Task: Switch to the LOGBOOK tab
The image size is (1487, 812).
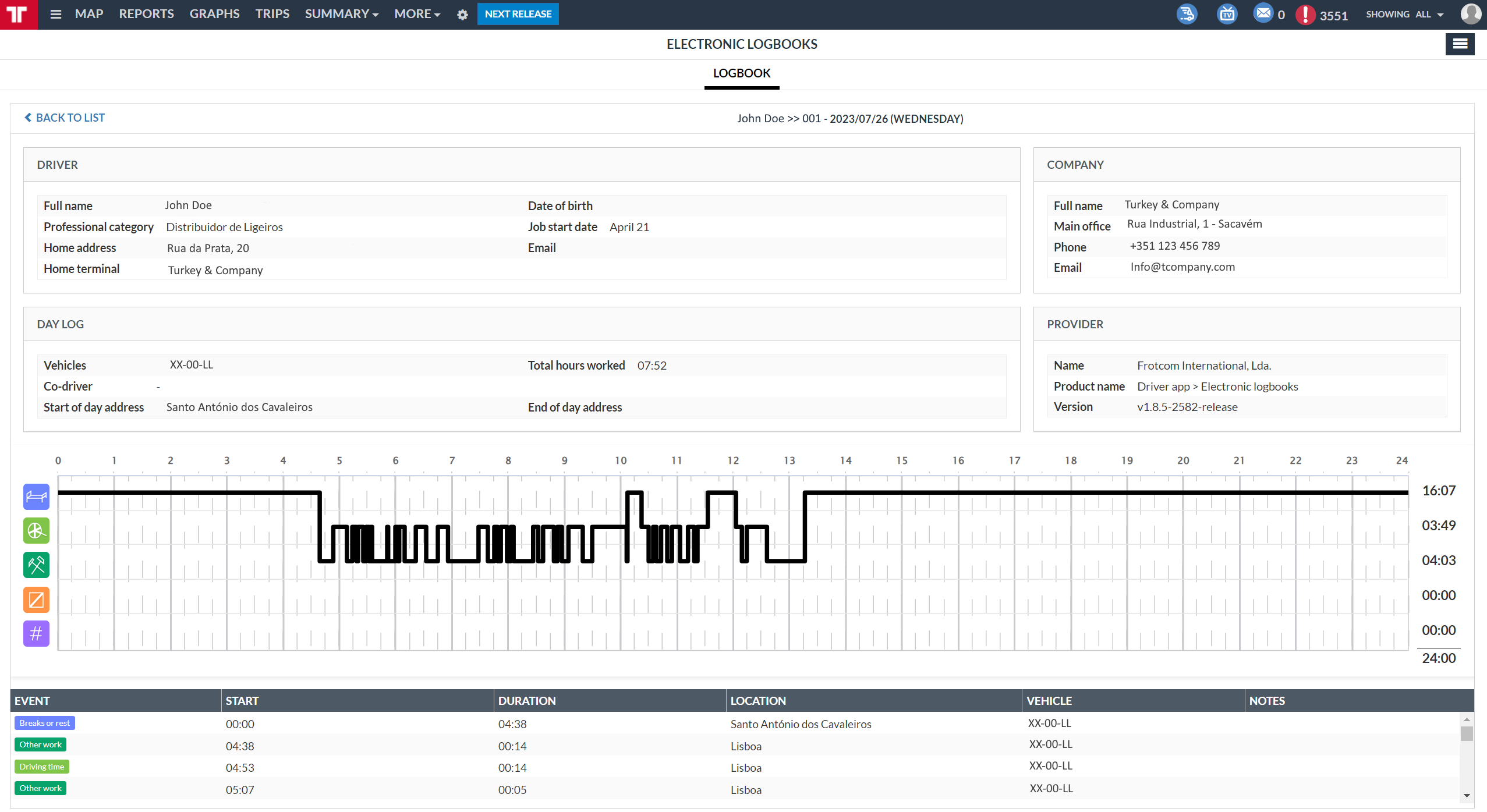Action: (741, 73)
